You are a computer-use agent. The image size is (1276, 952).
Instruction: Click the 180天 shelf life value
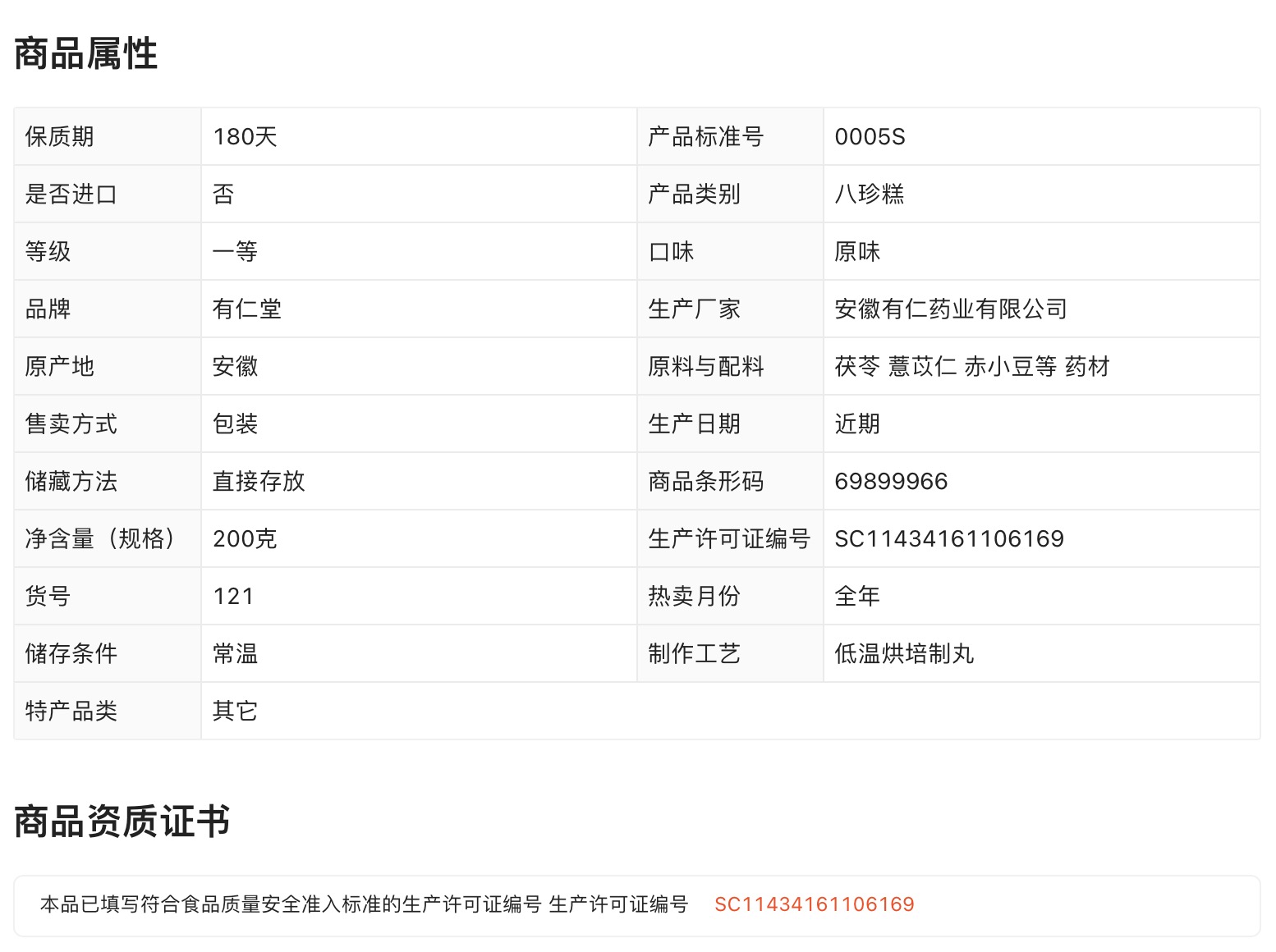click(x=245, y=136)
